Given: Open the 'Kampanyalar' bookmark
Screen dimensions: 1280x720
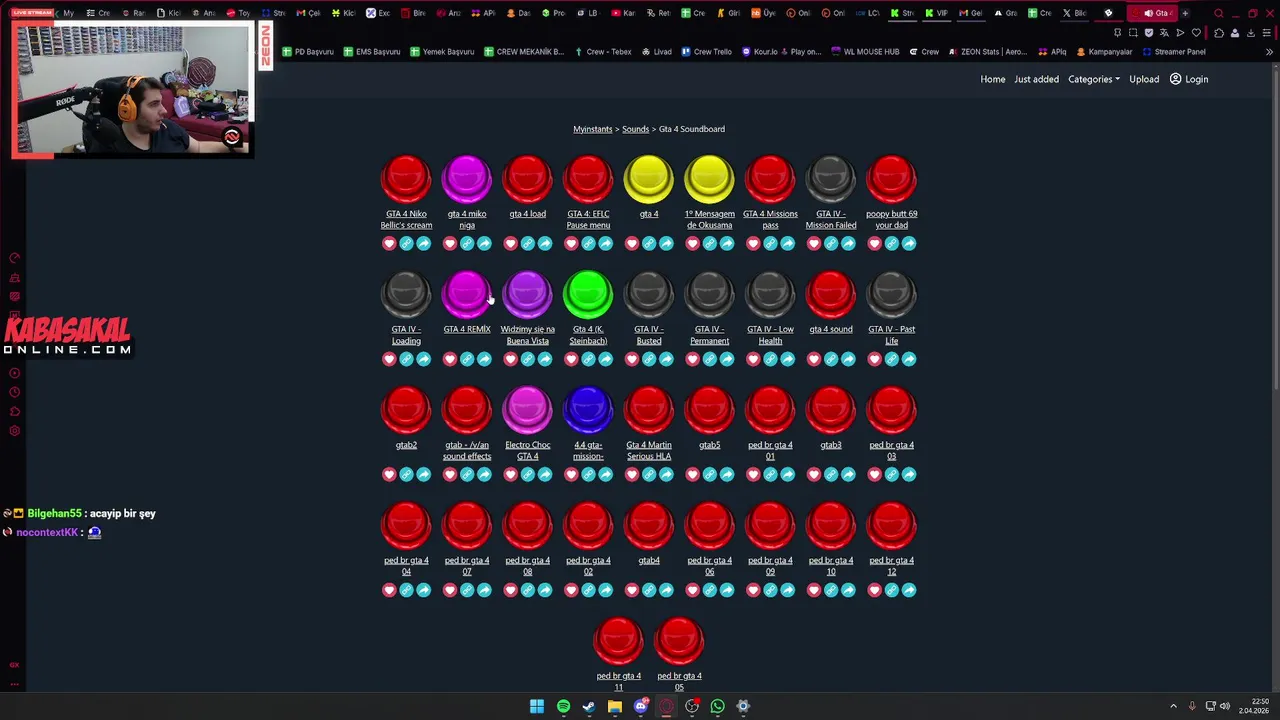Looking at the screenshot, I should pyautogui.click(x=1104, y=52).
